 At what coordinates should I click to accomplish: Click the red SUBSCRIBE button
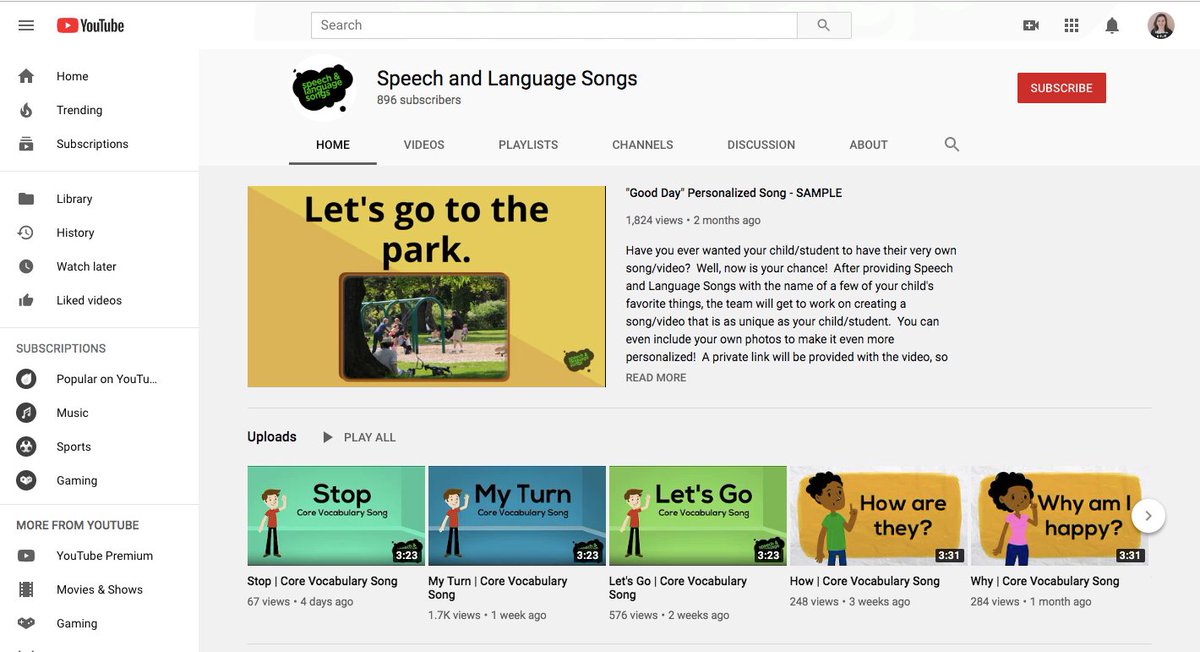[x=1061, y=88]
